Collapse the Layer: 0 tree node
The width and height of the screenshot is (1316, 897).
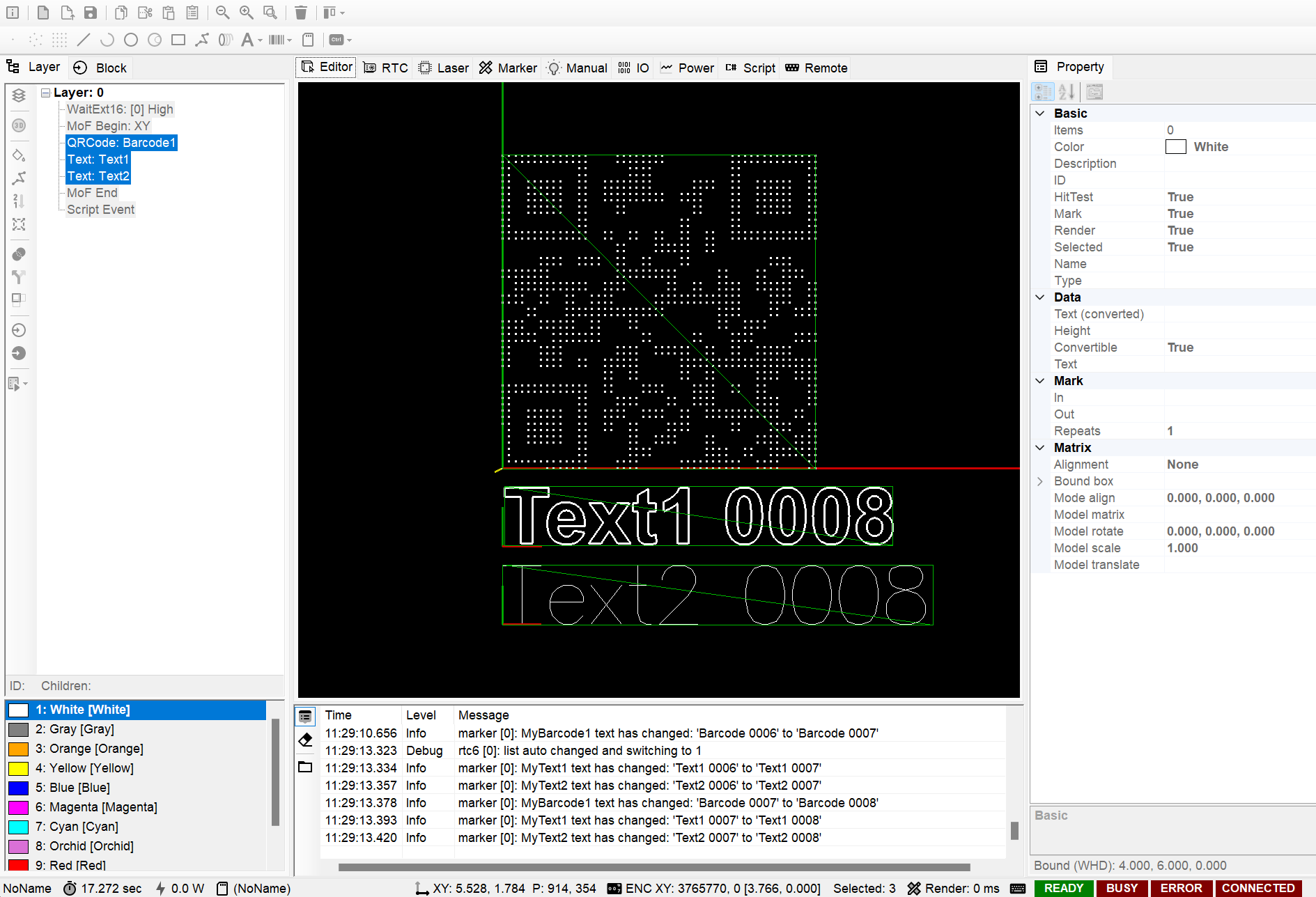(x=46, y=93)
